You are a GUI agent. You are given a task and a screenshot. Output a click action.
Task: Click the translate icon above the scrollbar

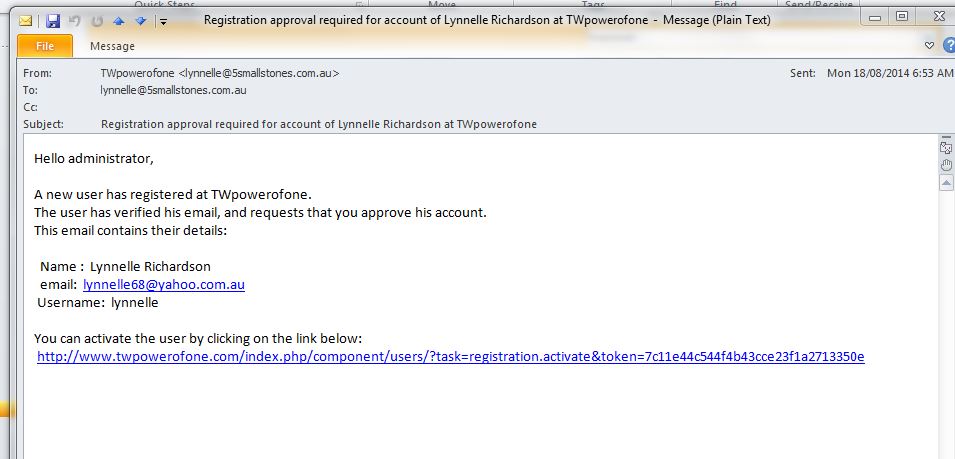[x=946, y=147]
